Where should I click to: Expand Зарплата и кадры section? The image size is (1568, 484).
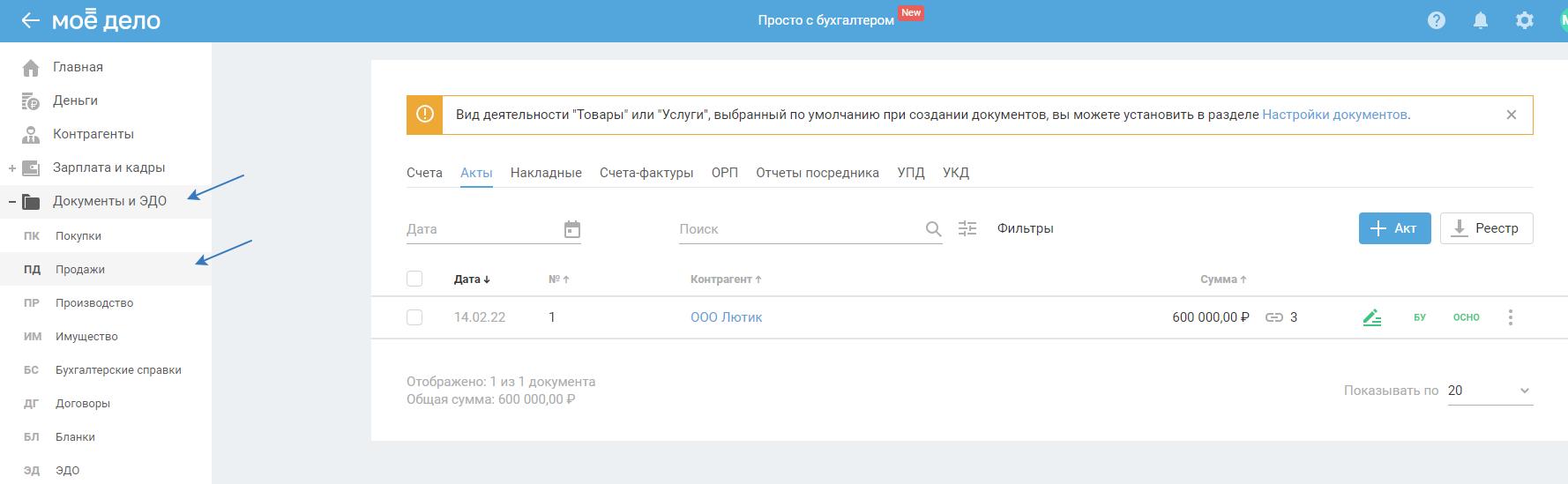tap(12, 168)
